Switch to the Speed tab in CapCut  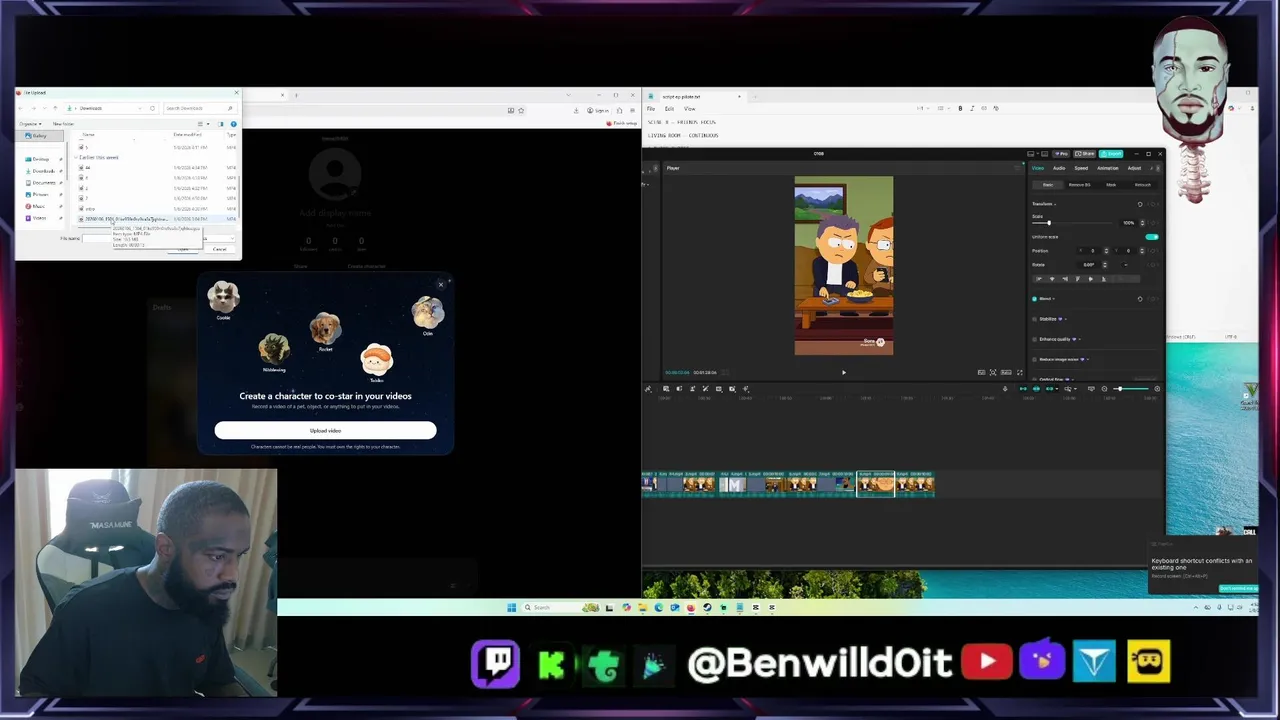[1081, 168]
